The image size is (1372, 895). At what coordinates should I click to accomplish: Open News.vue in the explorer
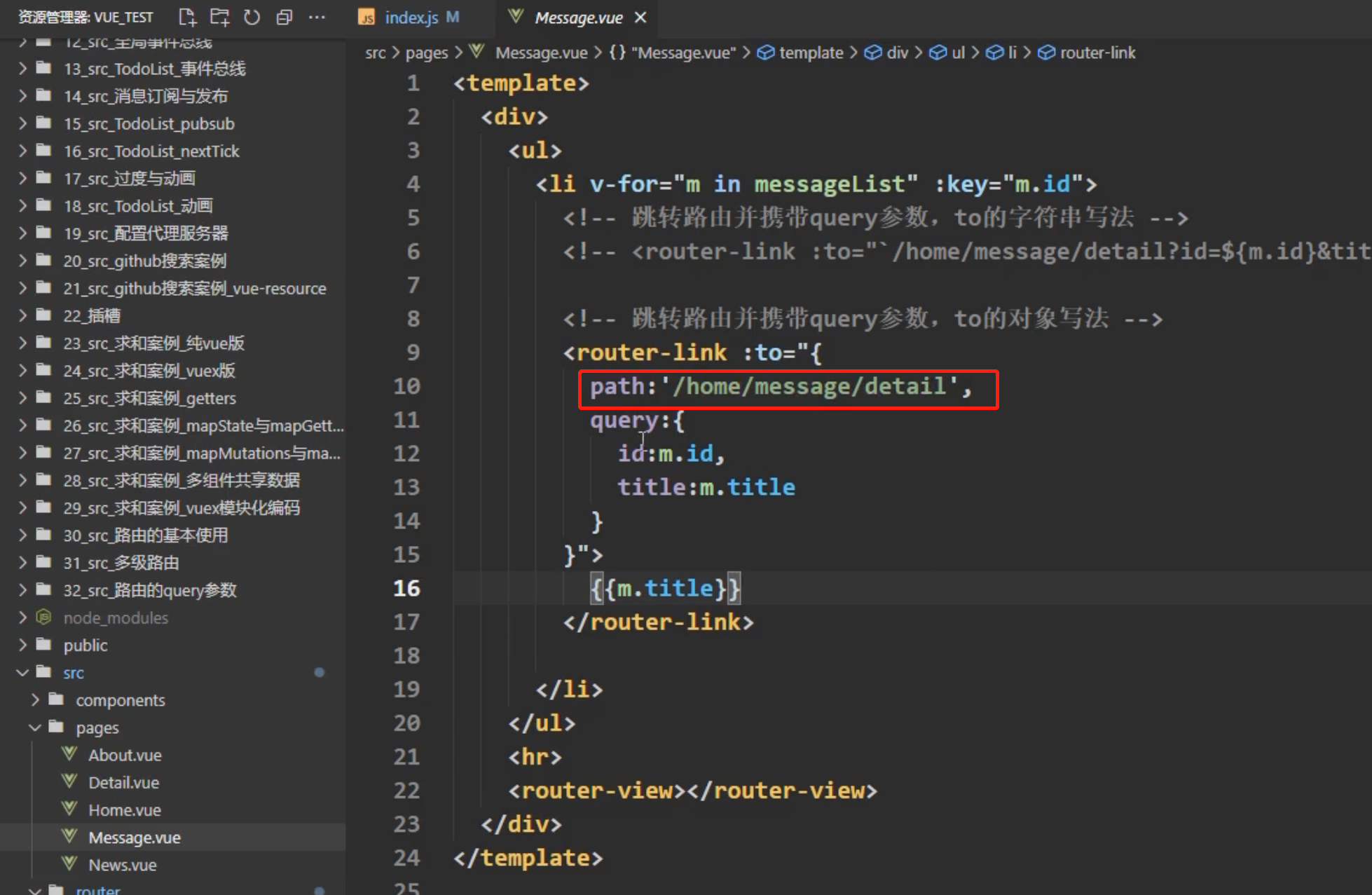[122, 865]
